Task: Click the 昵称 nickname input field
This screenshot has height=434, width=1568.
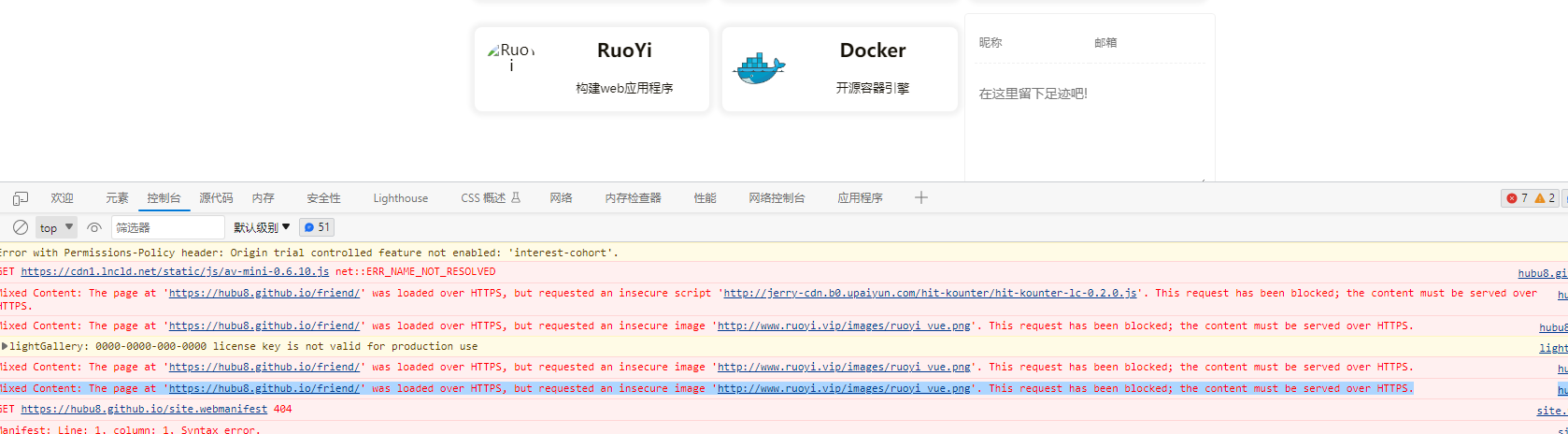Action: tap(1028, 43)
